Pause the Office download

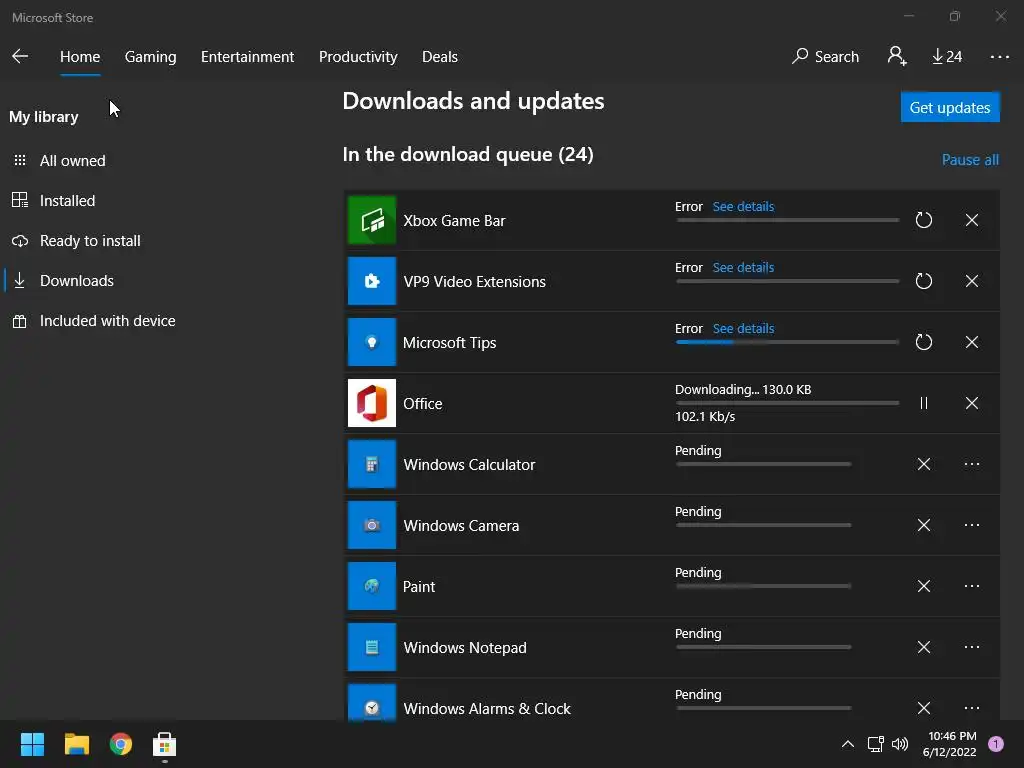[x=923, y=403]
